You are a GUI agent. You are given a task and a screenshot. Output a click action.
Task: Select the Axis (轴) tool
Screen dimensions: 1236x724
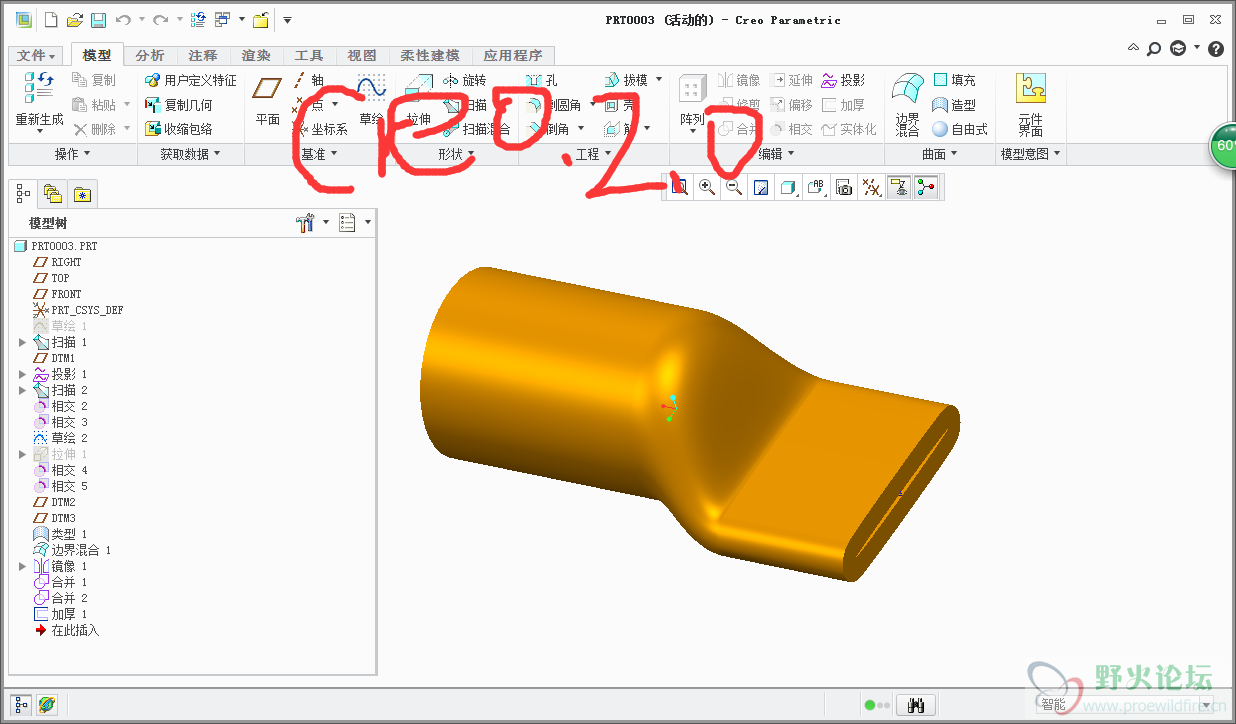click(309, 80)
